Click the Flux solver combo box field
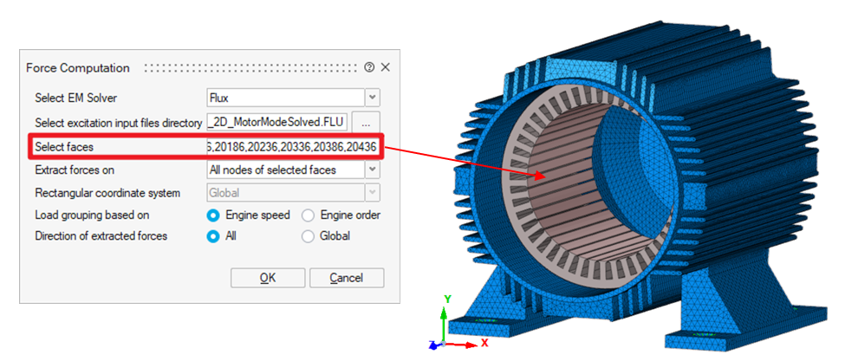This screenshot has width=847, height=364. (286, 98)
